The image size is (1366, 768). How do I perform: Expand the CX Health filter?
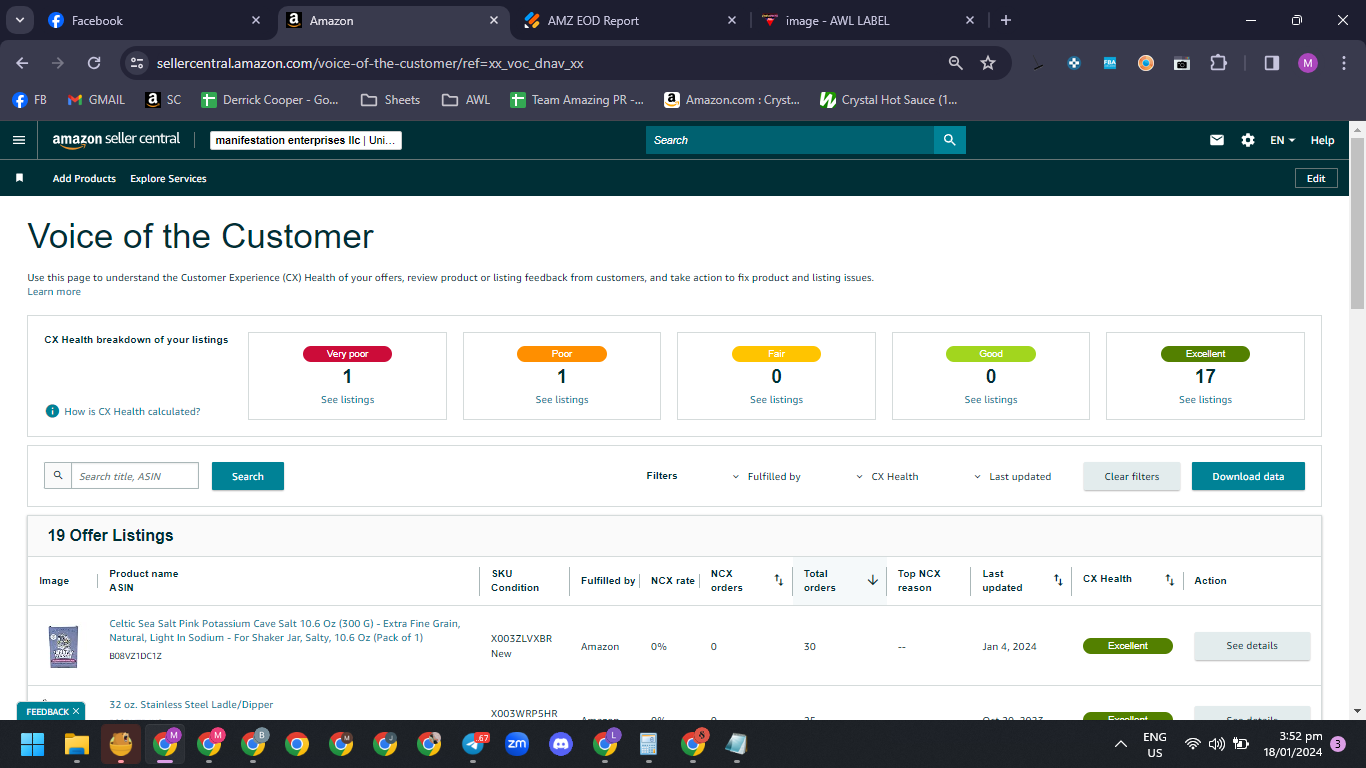click(887, 477)
